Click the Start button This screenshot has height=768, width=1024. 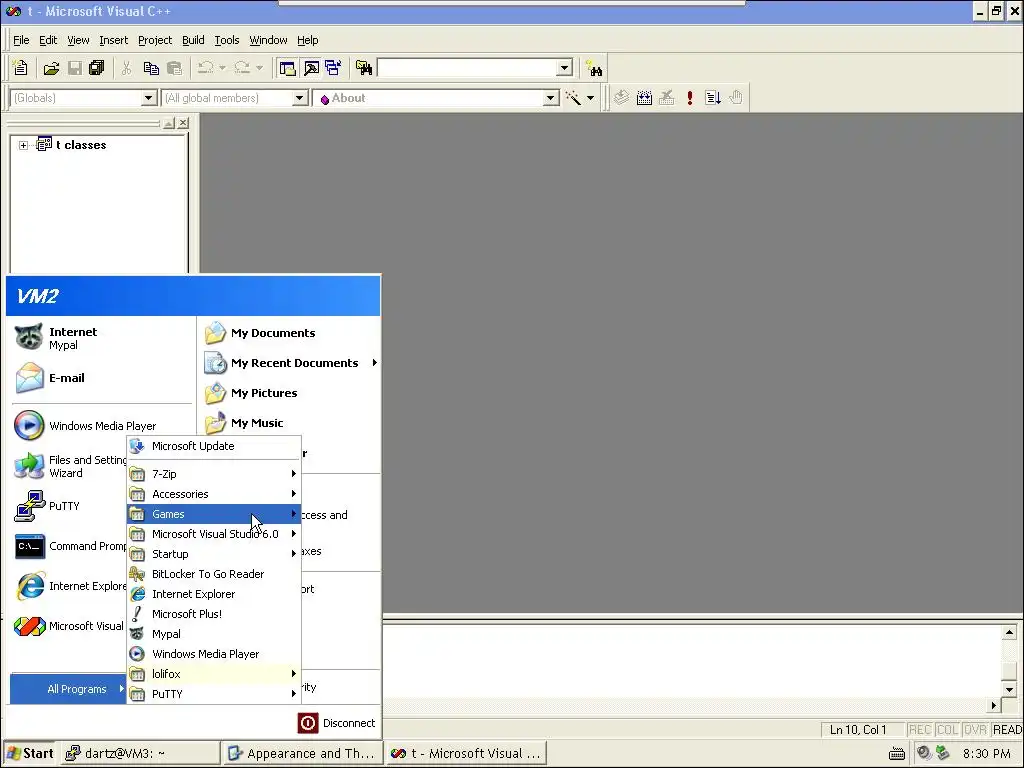pyautogui.click(x=30, y=753)
